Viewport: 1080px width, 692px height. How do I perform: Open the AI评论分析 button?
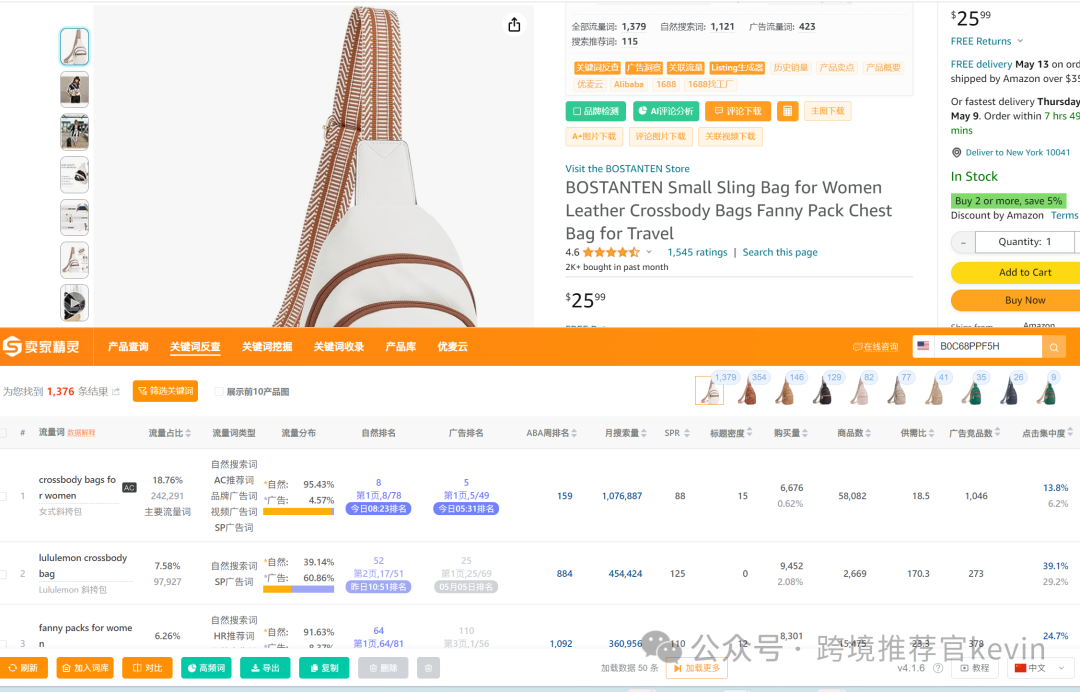pos(666,111)
